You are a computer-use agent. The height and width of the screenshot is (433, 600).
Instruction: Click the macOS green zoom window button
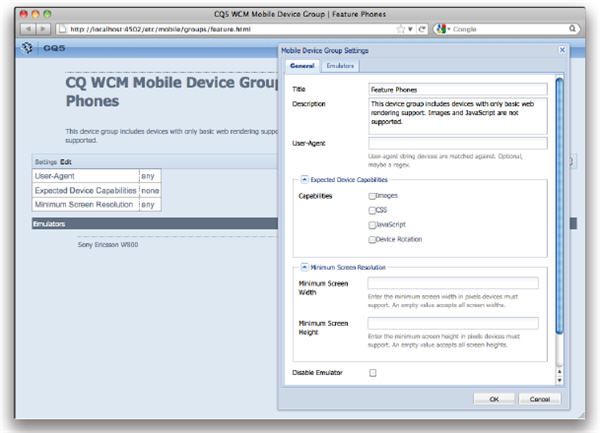[x=47, y=14]
